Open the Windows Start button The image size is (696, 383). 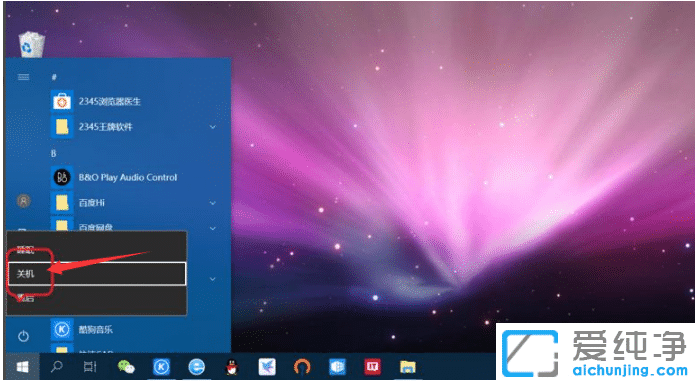(22, 367)
